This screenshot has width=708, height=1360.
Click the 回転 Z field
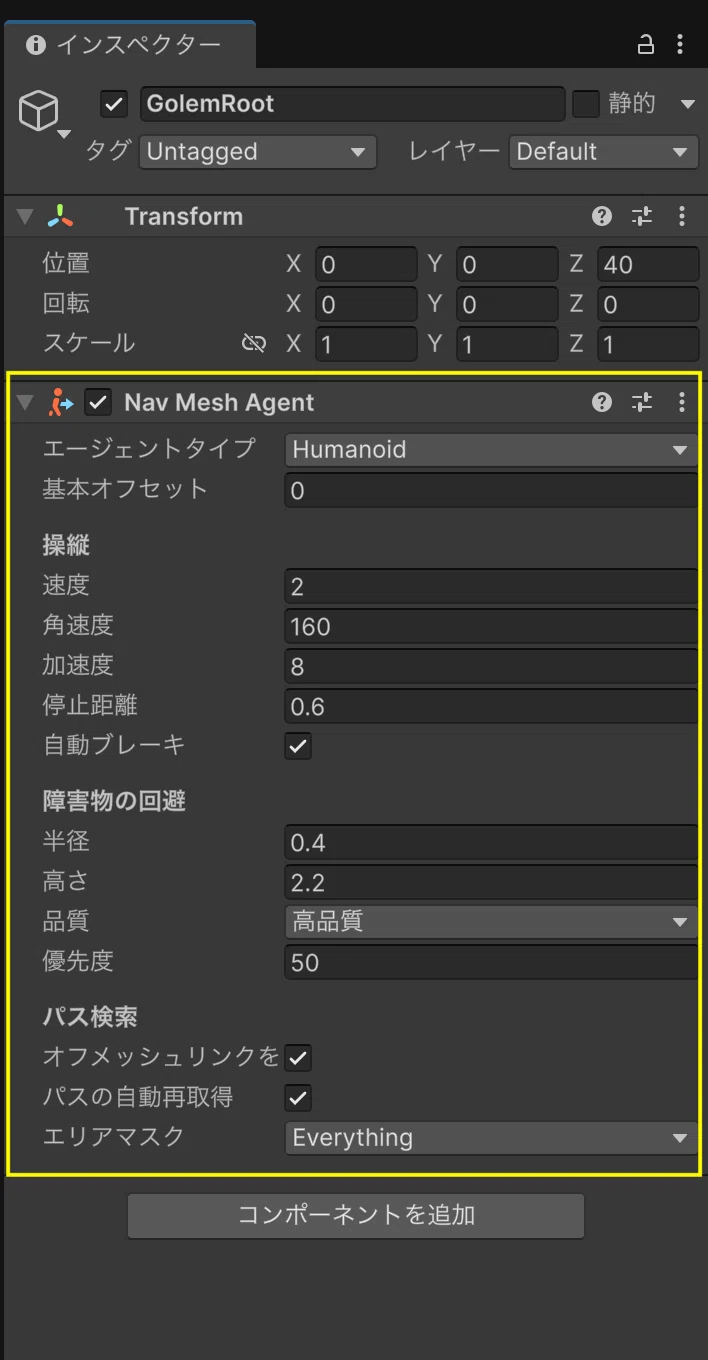point(648,304)
